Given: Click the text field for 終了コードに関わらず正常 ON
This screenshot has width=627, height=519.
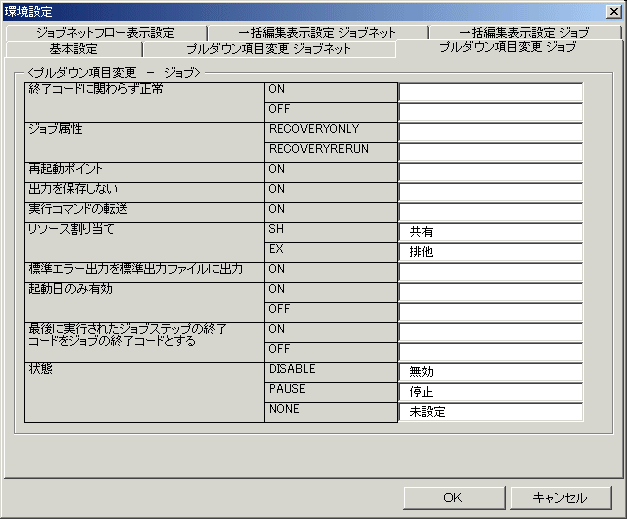Looking at the screenshot, I should pyautogui.click(x=490, y=92).
